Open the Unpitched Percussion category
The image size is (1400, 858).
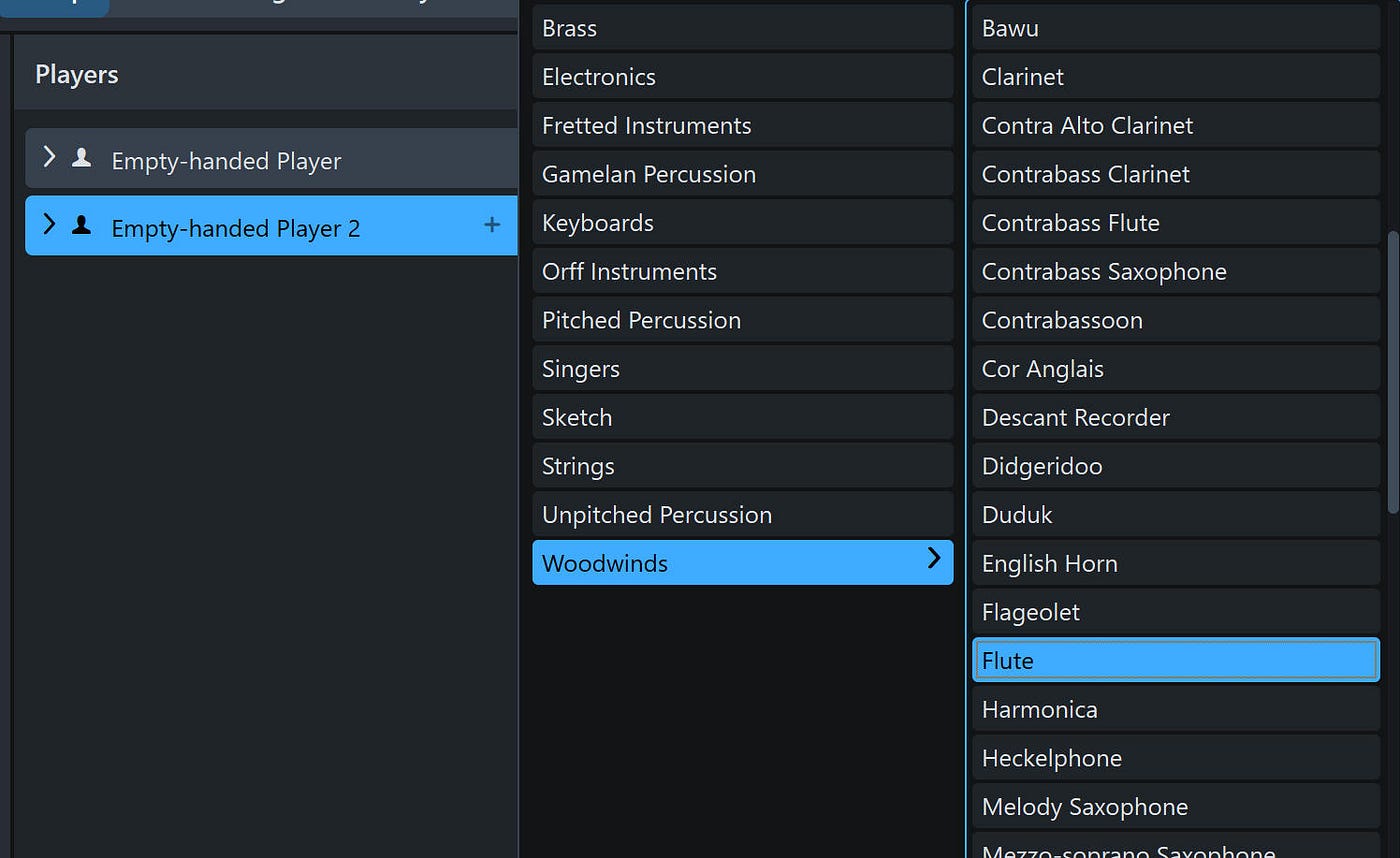(743, 515)
